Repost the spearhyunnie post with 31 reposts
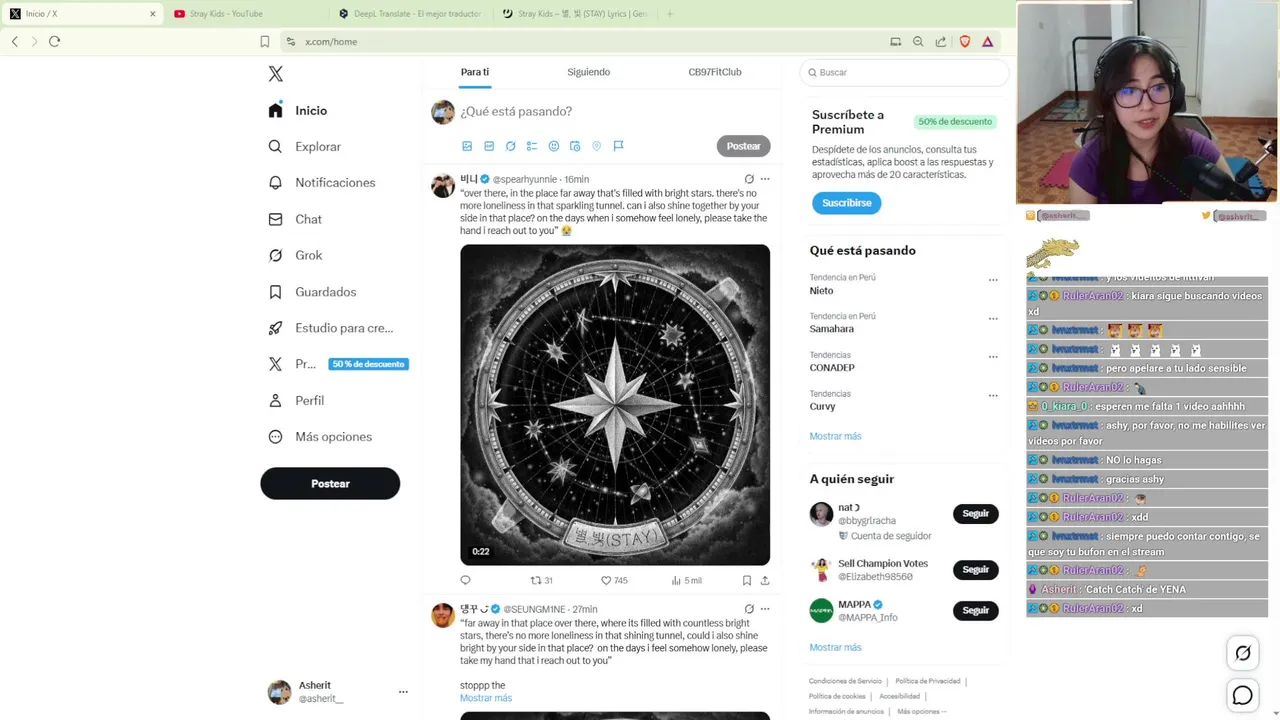 536,580
